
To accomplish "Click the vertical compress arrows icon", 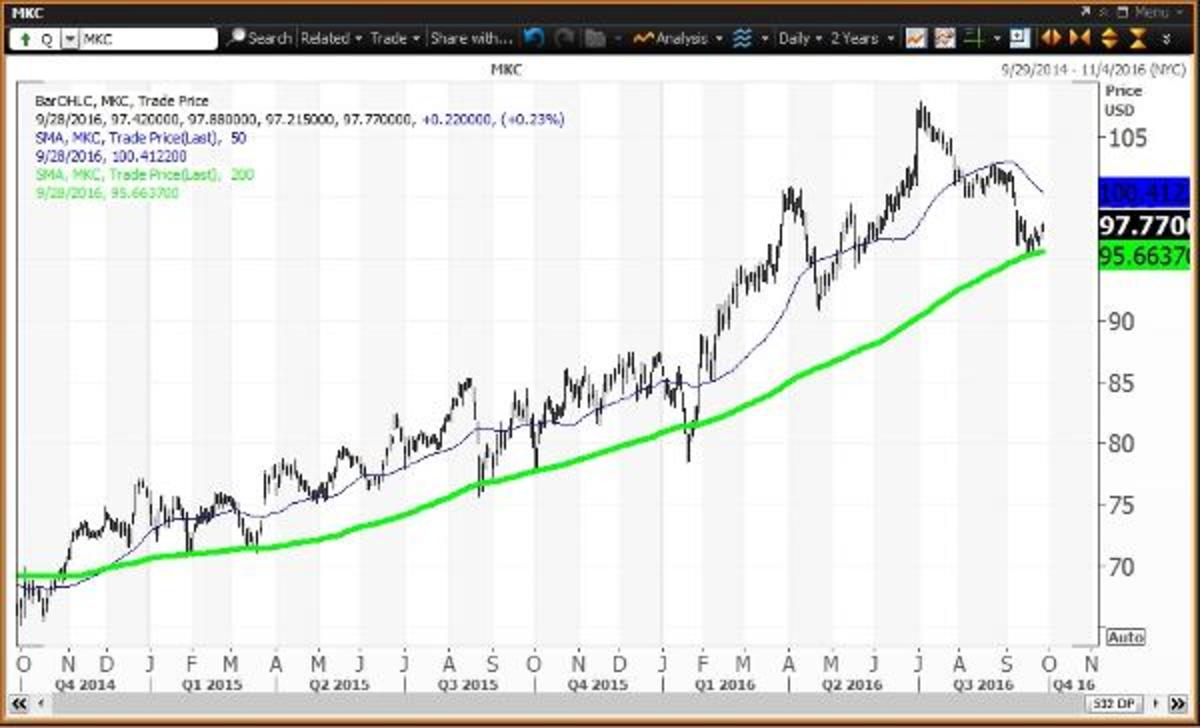I will [x=1138, y=39].
